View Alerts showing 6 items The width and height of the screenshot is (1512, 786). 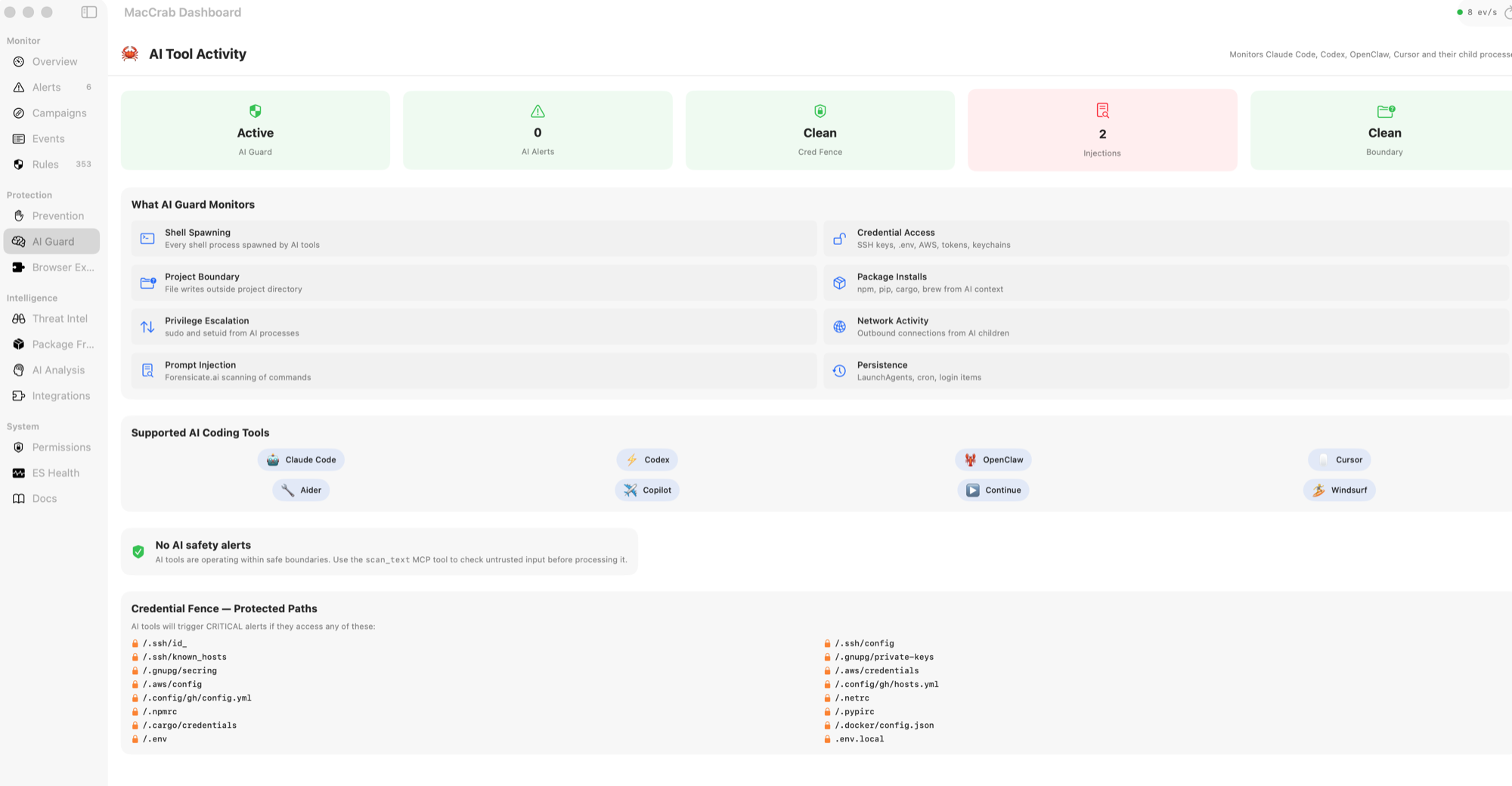[x=46, y=87]
